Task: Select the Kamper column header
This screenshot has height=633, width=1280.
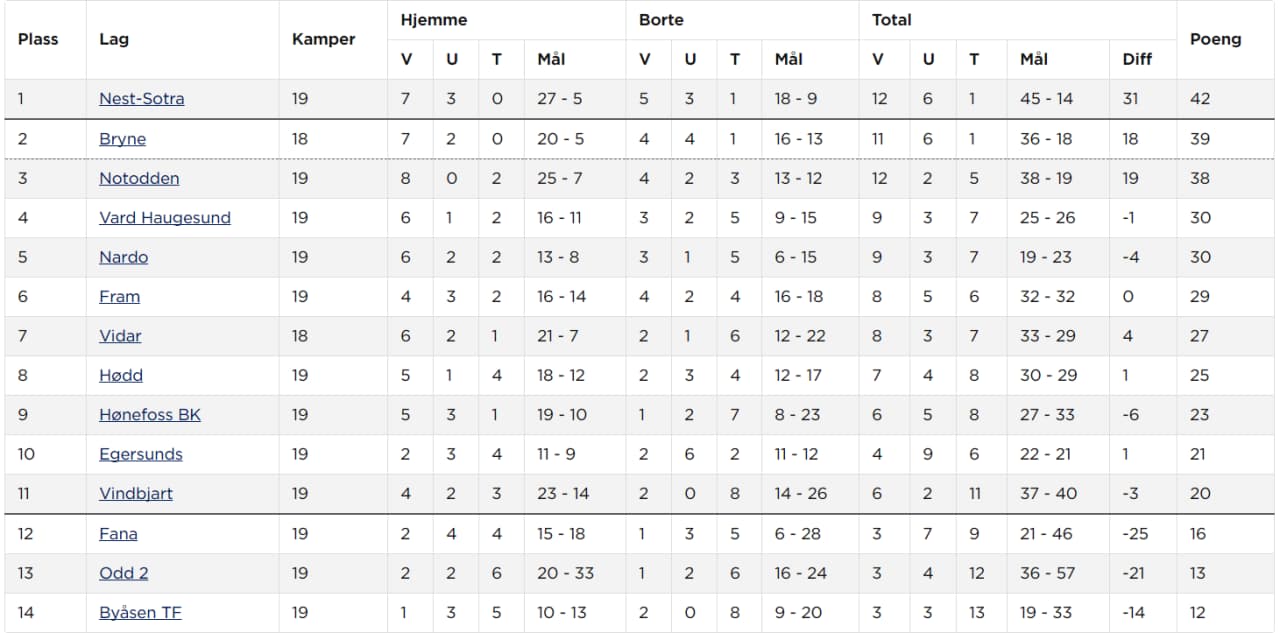Action: pyautogui.click(x=323, y=40)
